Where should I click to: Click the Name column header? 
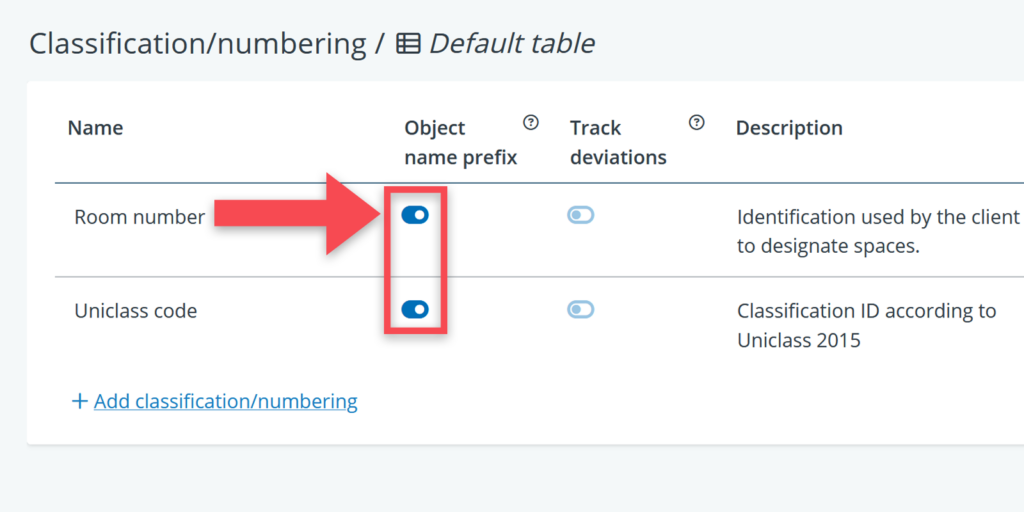point(95,128)
